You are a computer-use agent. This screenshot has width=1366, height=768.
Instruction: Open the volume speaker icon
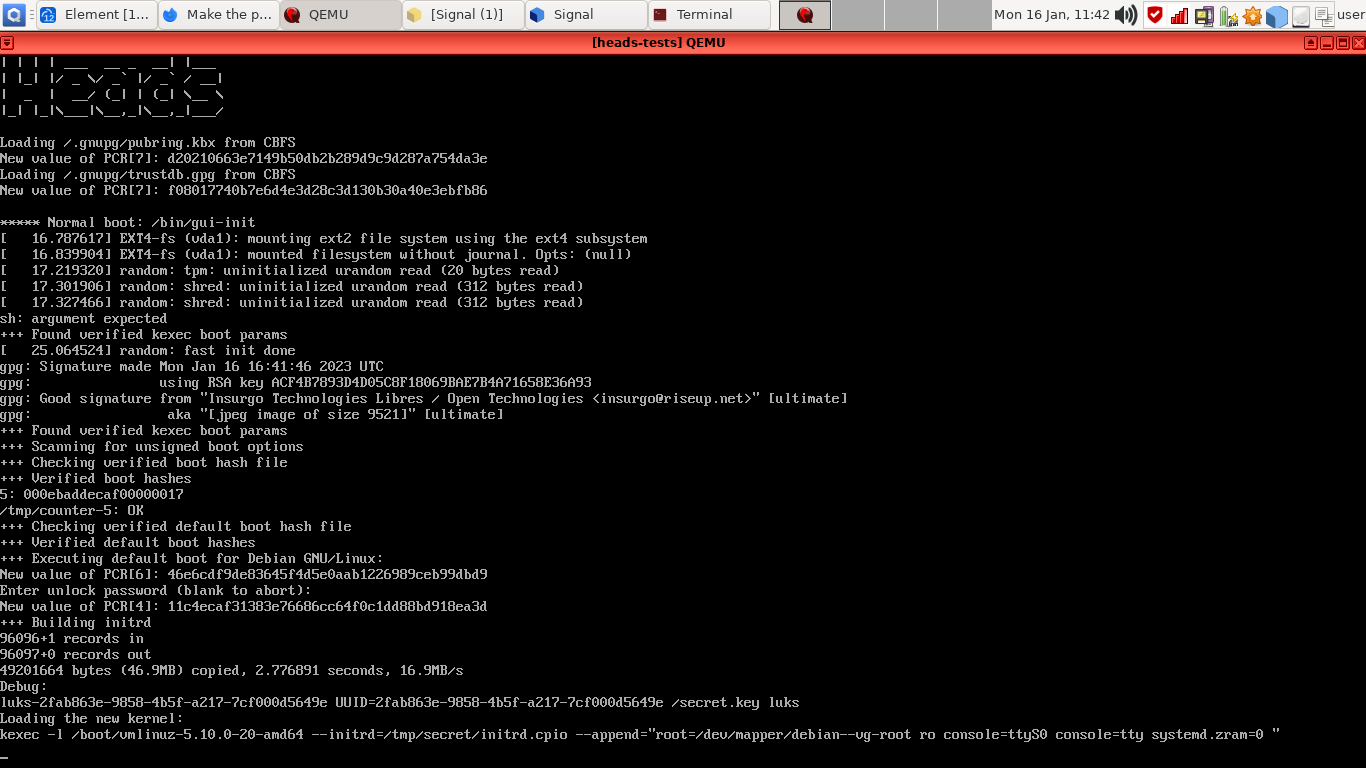click(1126, 15)
